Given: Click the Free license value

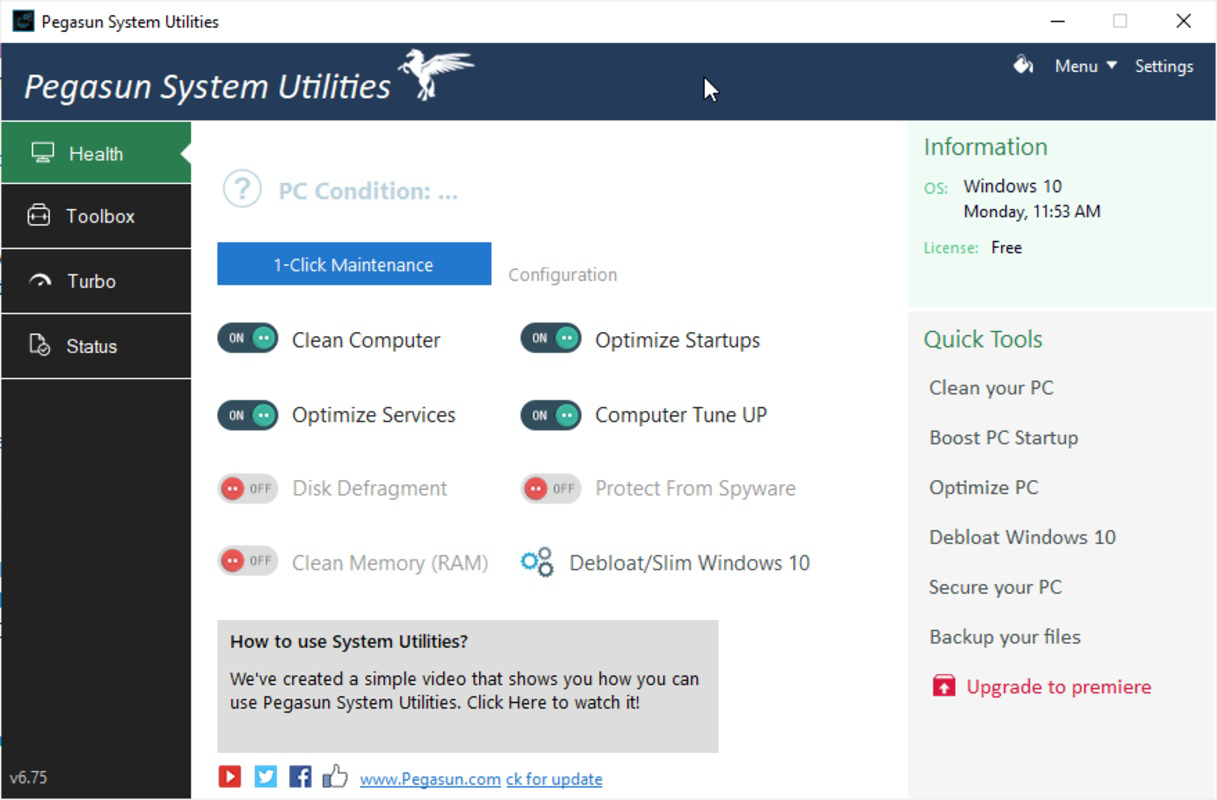Looking at the screenshot, I should pyautogui.click(x=1006, y=248).
